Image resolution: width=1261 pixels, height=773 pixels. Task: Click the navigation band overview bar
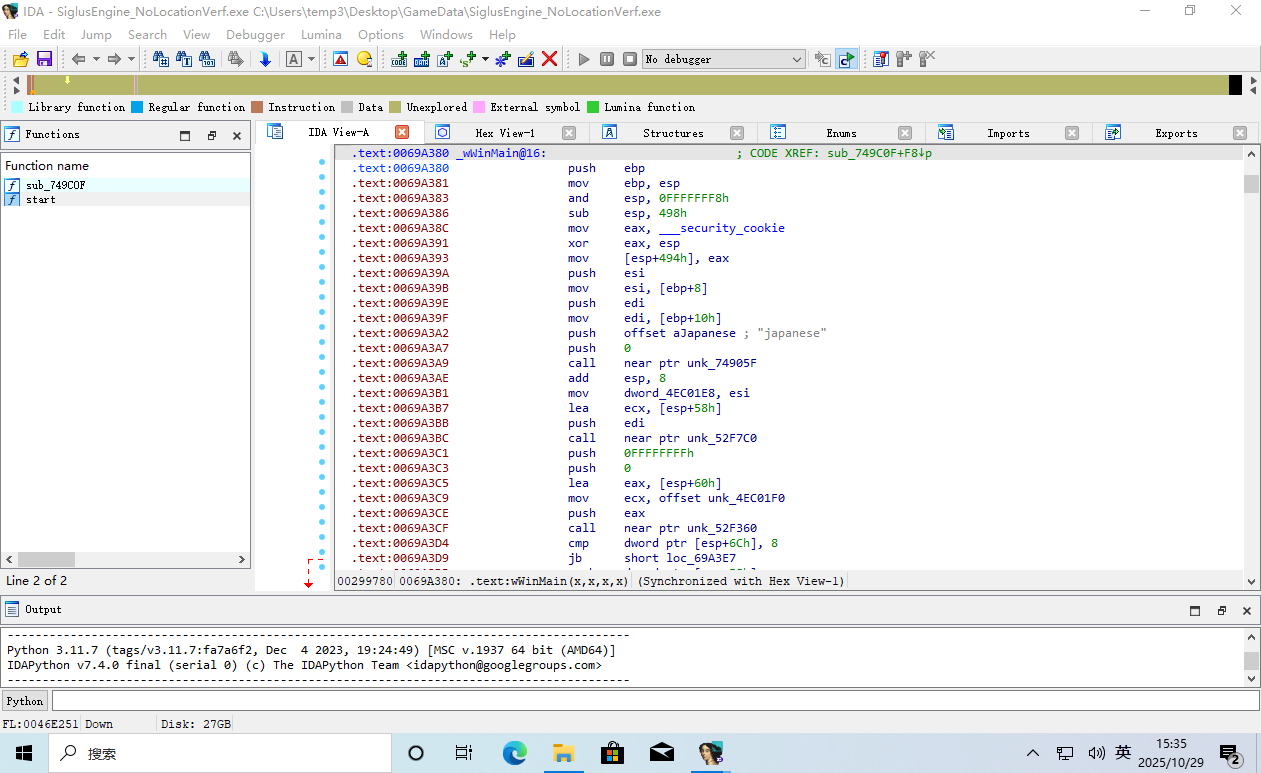(630, 85)
